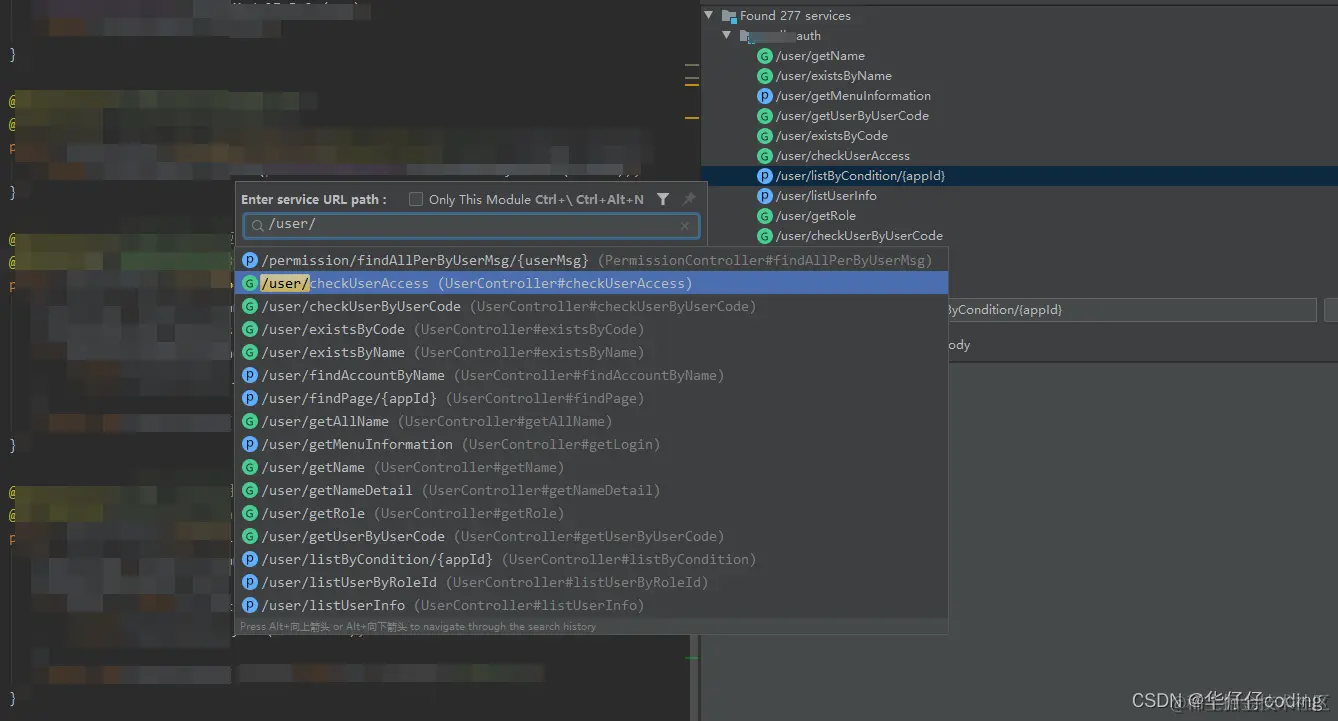The width and height of the screenshot is (1338, 721).
Task: Click G icon of /user/getAllName result
Action: (x=251, y=421)
